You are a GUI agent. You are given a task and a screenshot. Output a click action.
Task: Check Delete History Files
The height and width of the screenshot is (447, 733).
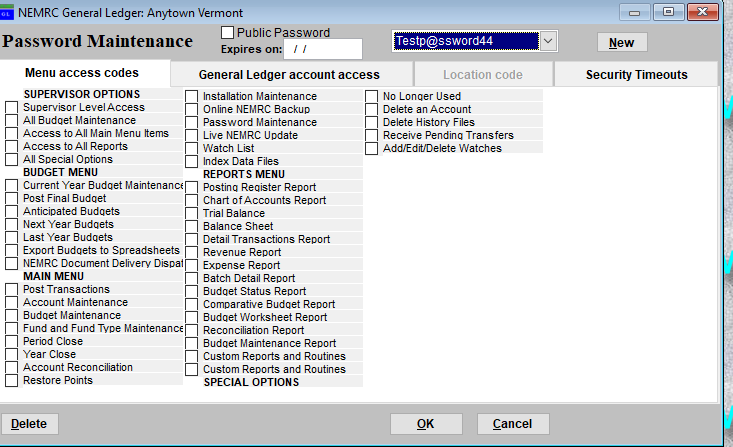click(372, 123)
